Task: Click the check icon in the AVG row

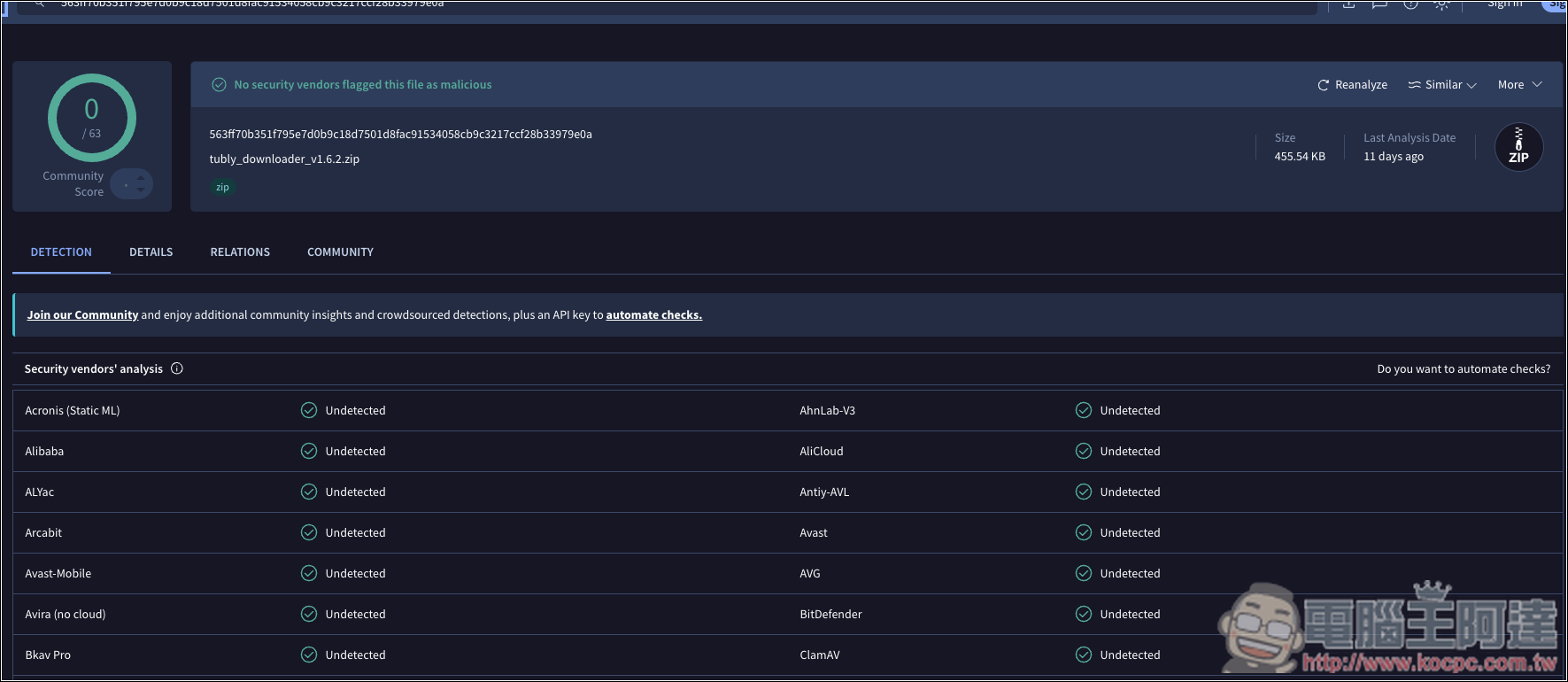Action: click(1084, 573)
